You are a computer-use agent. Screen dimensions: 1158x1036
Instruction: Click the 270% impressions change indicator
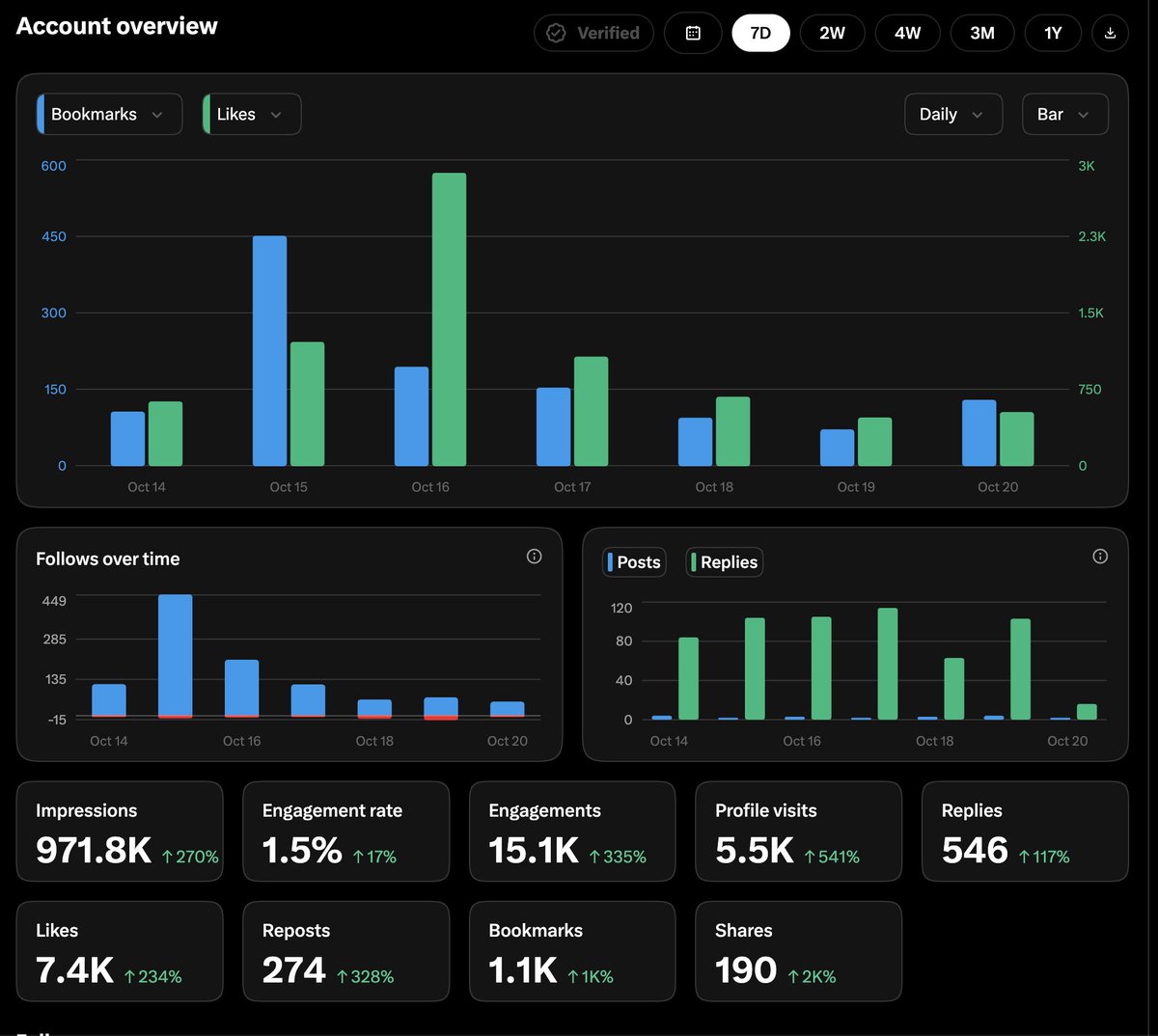190,857
